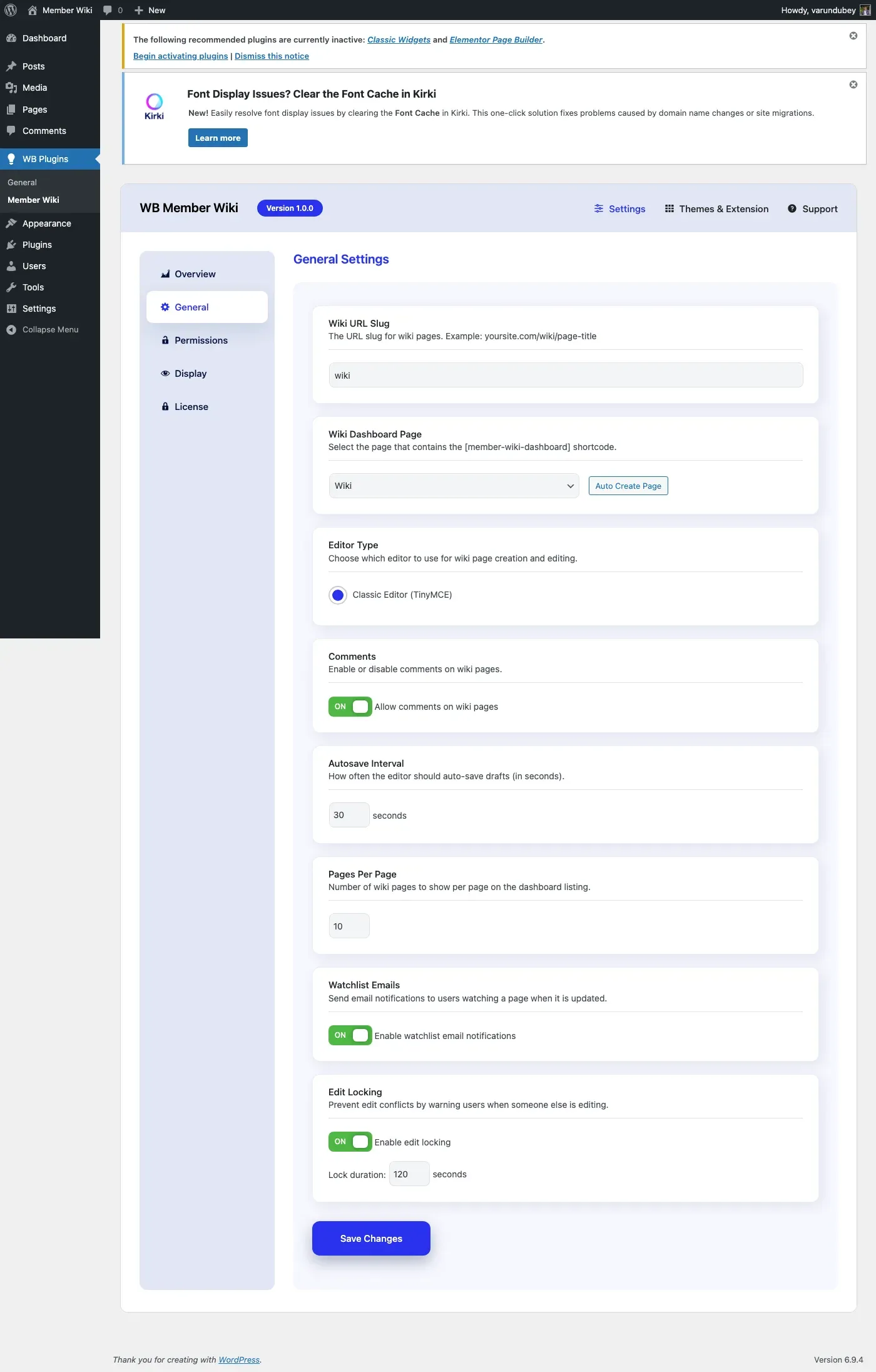Click the Kirki logo in the notice
The width and height of the screenshot is (876, 1372).
pyautogui.click(x=154, y=106)
